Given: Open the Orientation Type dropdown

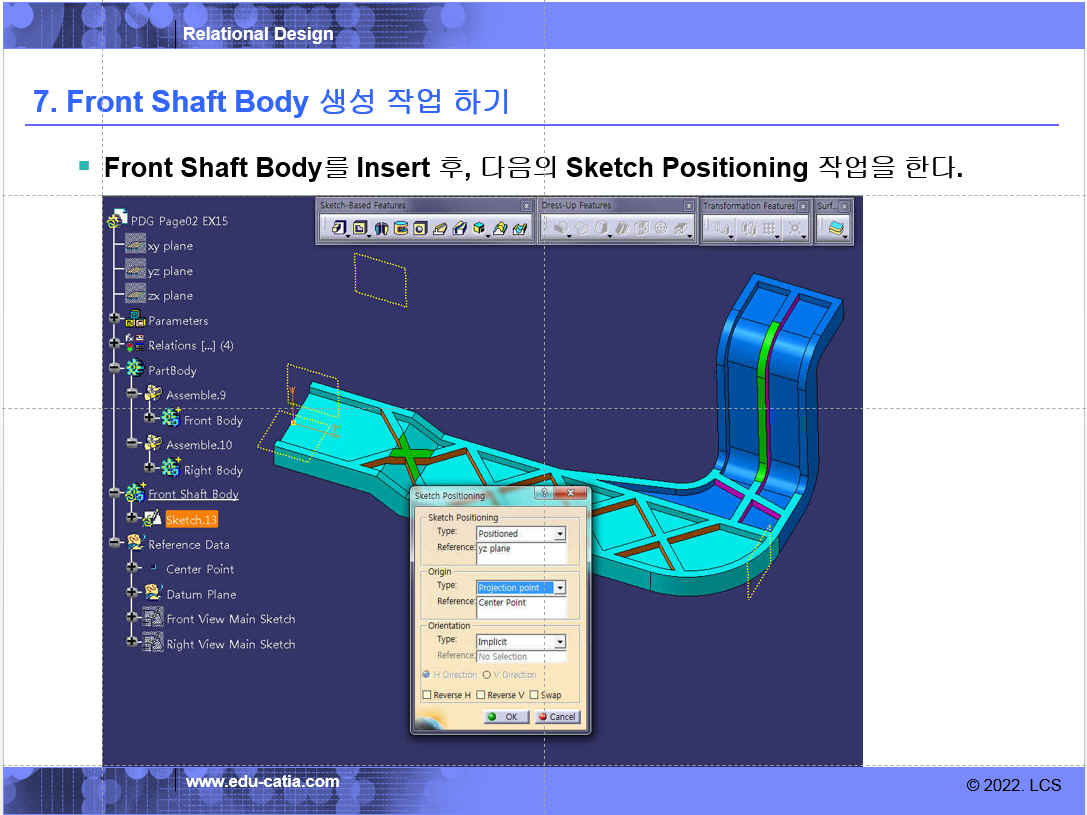Looking at the screenshot, I should coord(560,642).
